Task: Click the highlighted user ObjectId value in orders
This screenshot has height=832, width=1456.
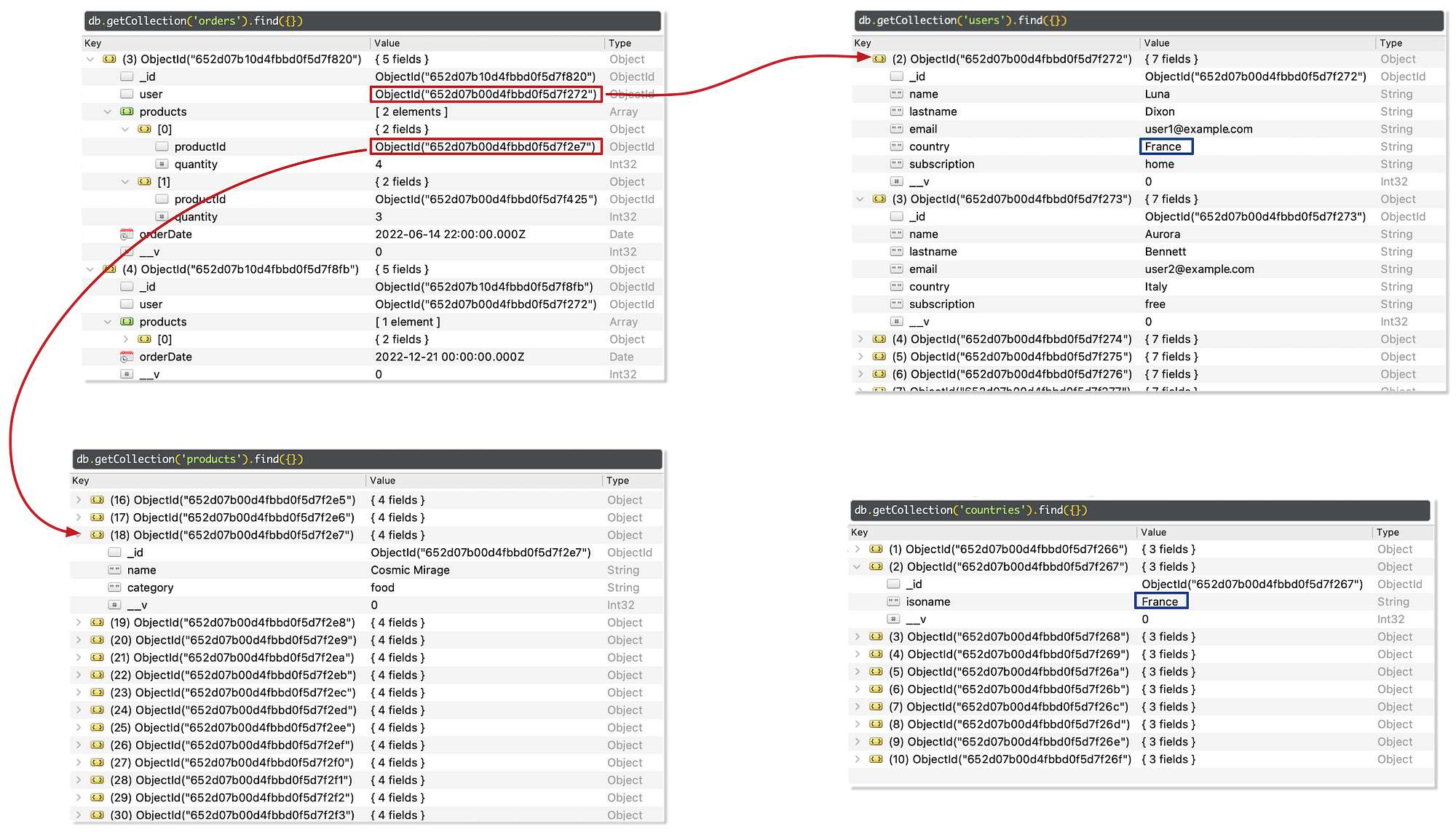Action: [x=486, y=94]
